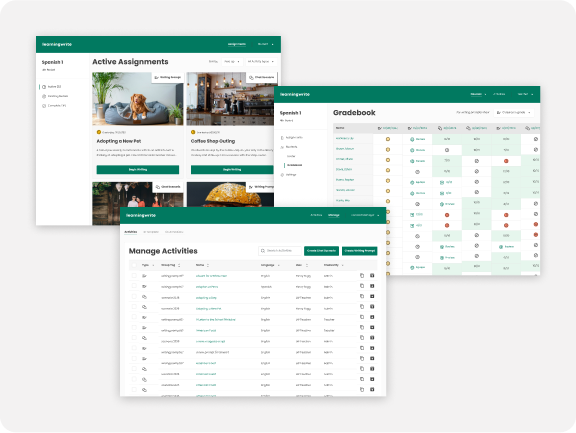This screenshot has width=576, height=433.
Task: Check second row checkbox in Manage Activities
Action: click(134, 286)
